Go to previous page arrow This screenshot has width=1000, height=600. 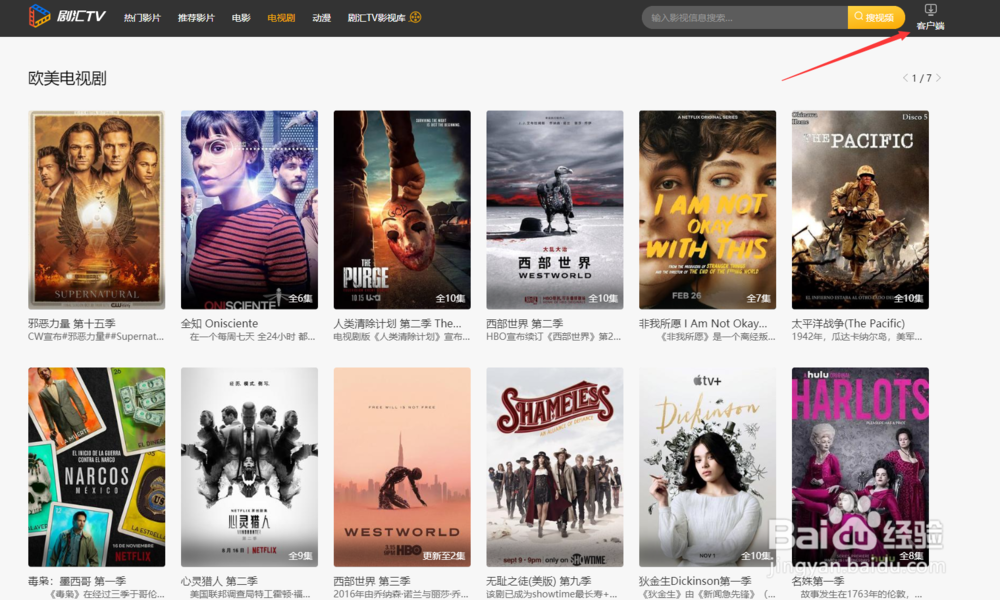pyautogui.click(x=905, y=78)
